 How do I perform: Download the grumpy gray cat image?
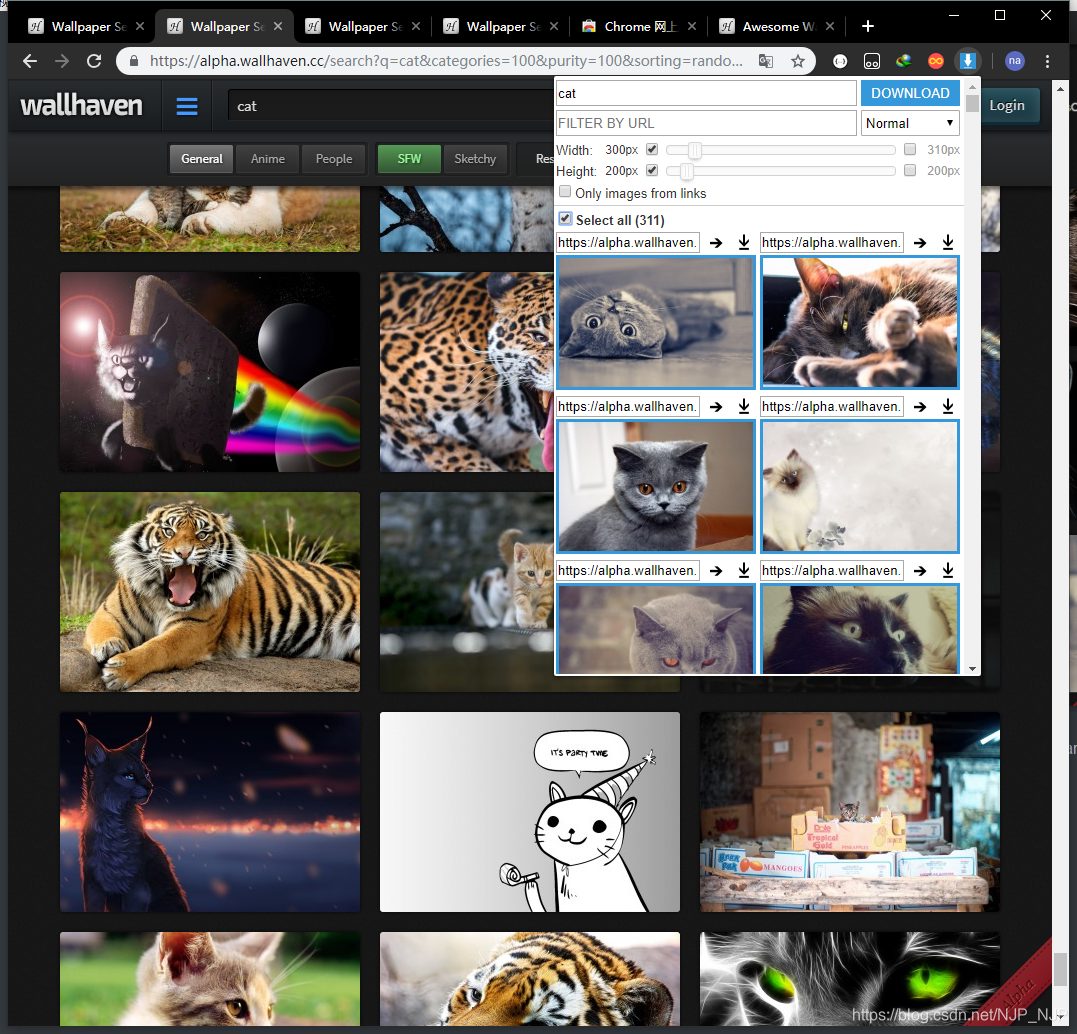[744, 570]
